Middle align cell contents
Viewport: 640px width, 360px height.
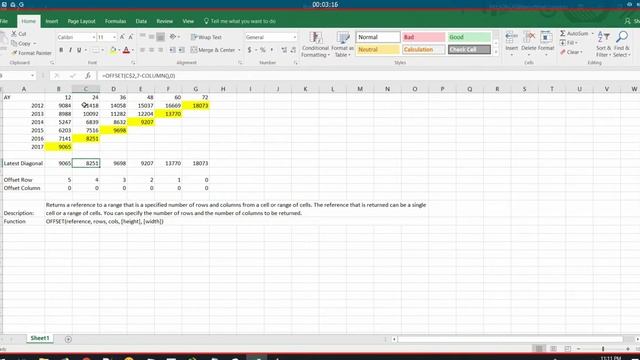151,37
